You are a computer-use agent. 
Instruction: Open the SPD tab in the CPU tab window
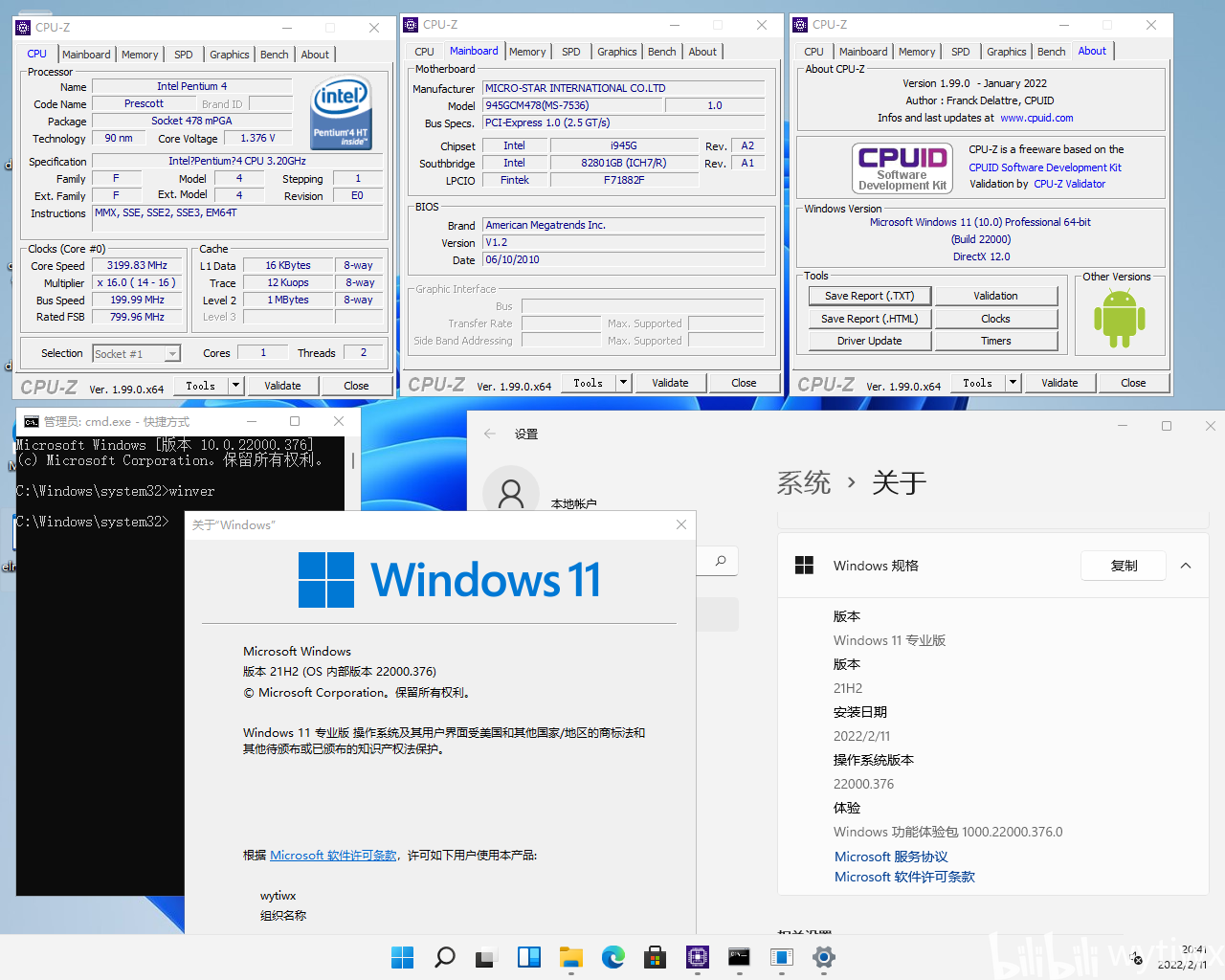(184, 55)
